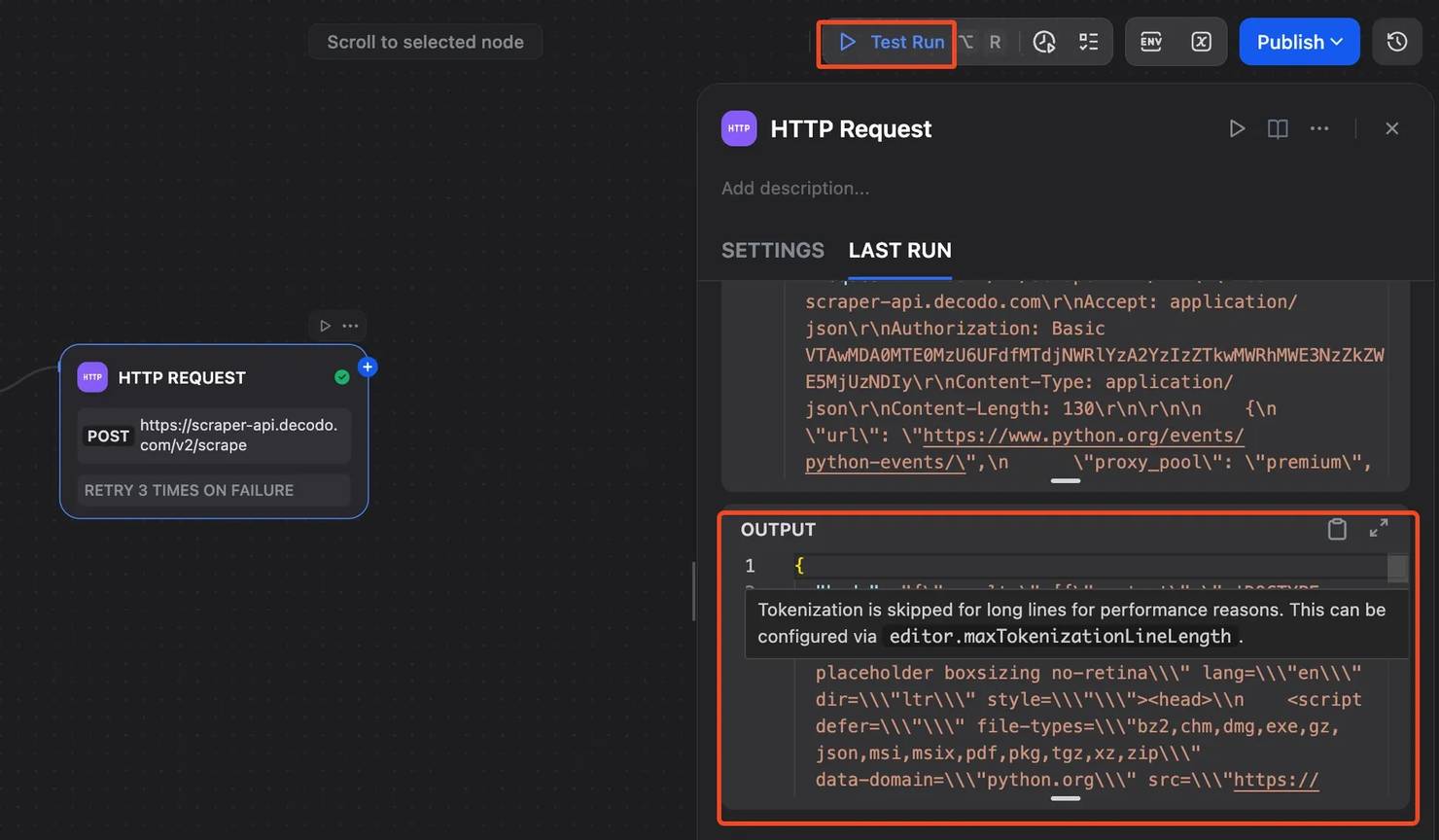Viewport: 1439px width, 840px height.
Task: Edit the HTTP Request panel title
Action: pyautogui.click(x=851, y=128)
